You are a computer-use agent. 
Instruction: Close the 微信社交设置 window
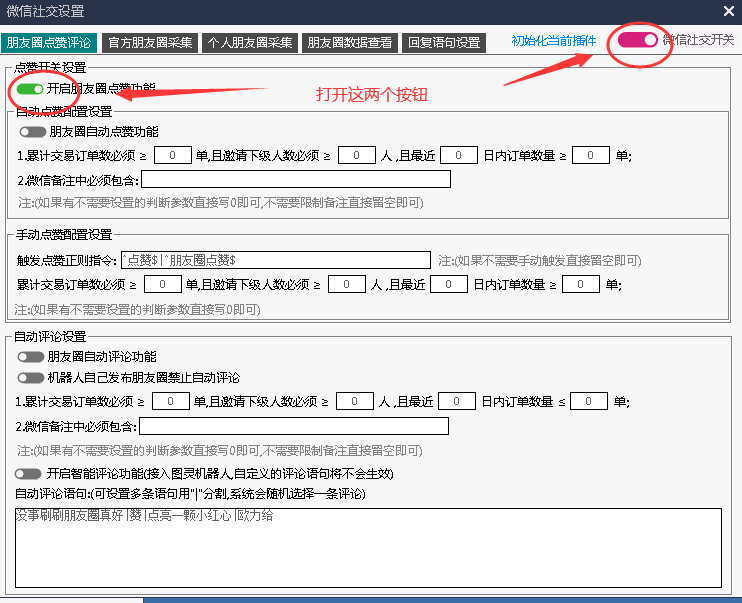click(727, 11)
